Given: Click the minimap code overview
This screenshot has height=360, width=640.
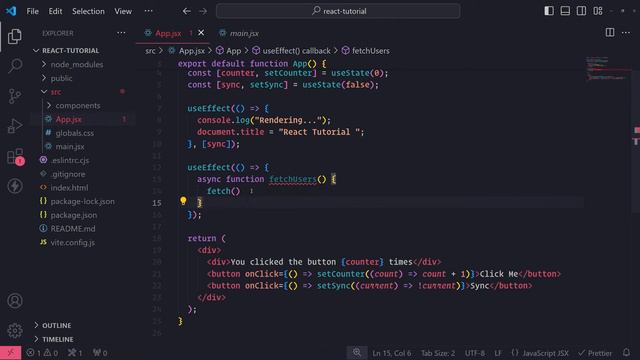Looking at the screenshot, I should click(x=607, y=69).
